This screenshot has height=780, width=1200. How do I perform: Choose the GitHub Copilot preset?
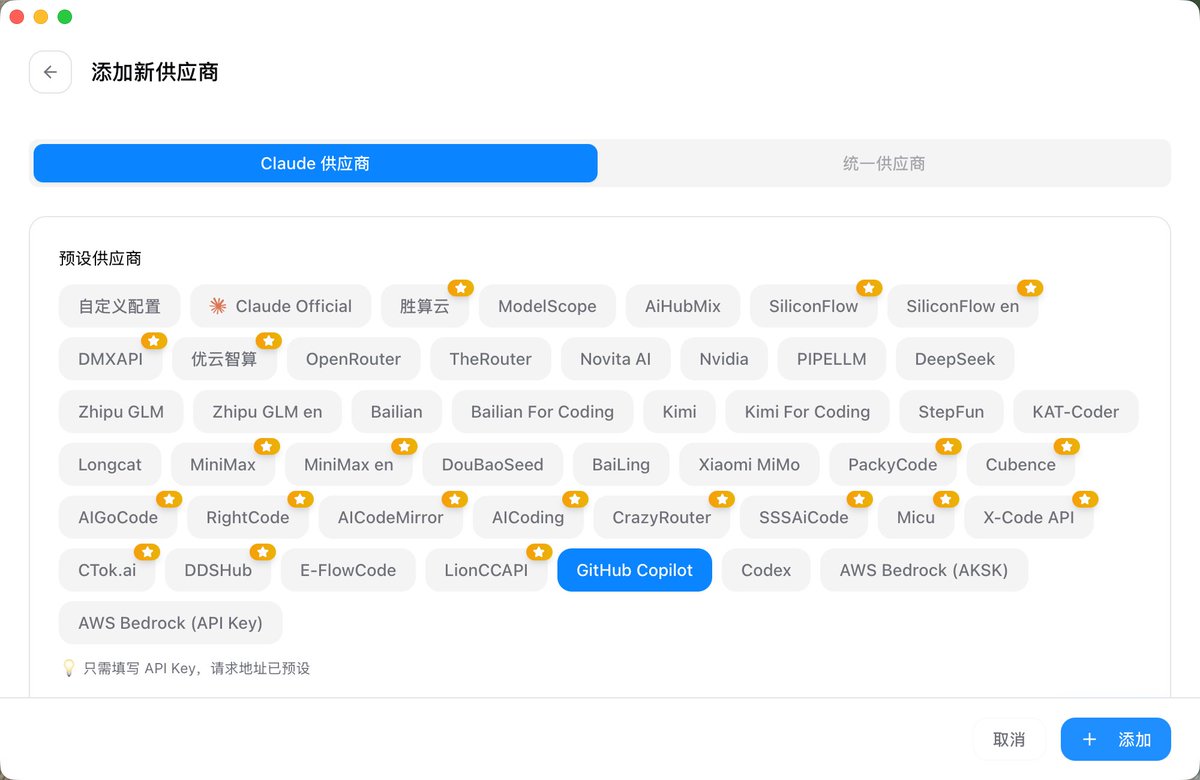(x=635, y=570)
